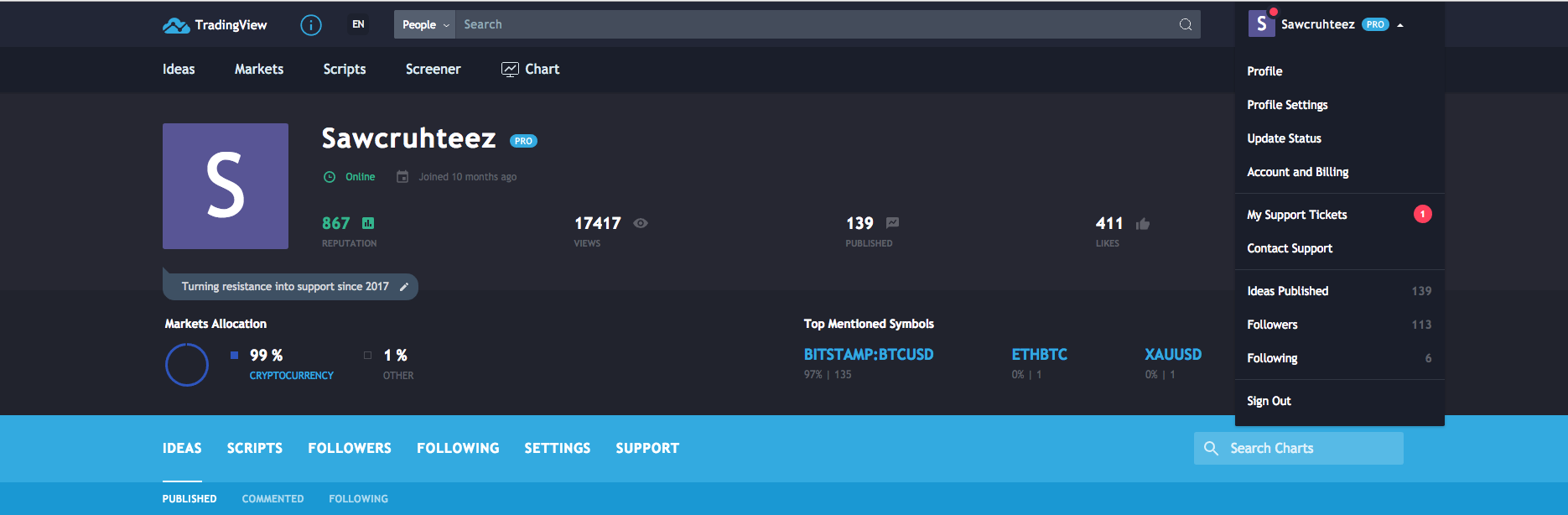Click the Other allocation legend square

coord(367,356)
